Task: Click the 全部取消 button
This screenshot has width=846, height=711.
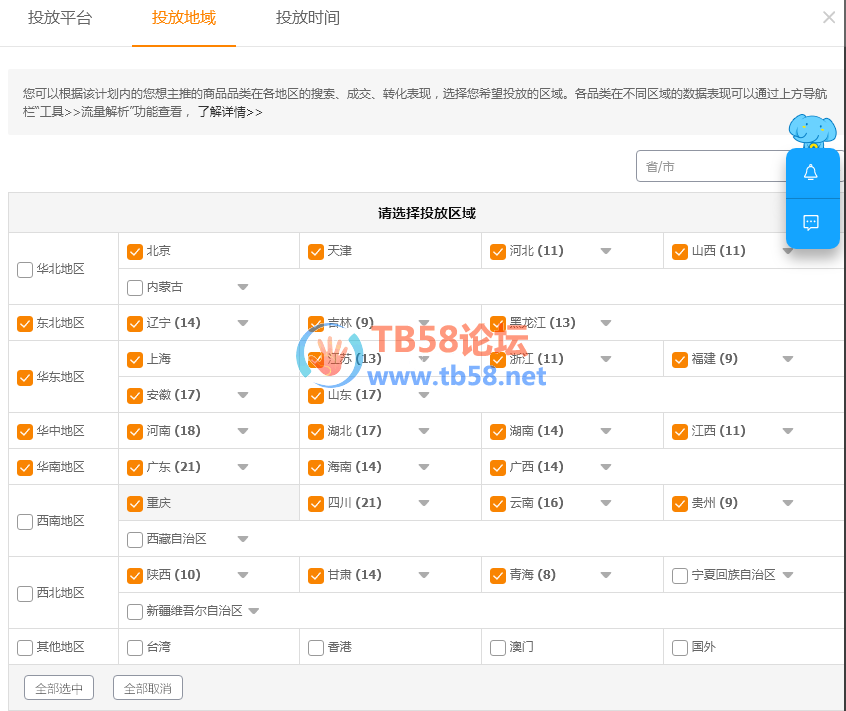Action: point(148,688)
